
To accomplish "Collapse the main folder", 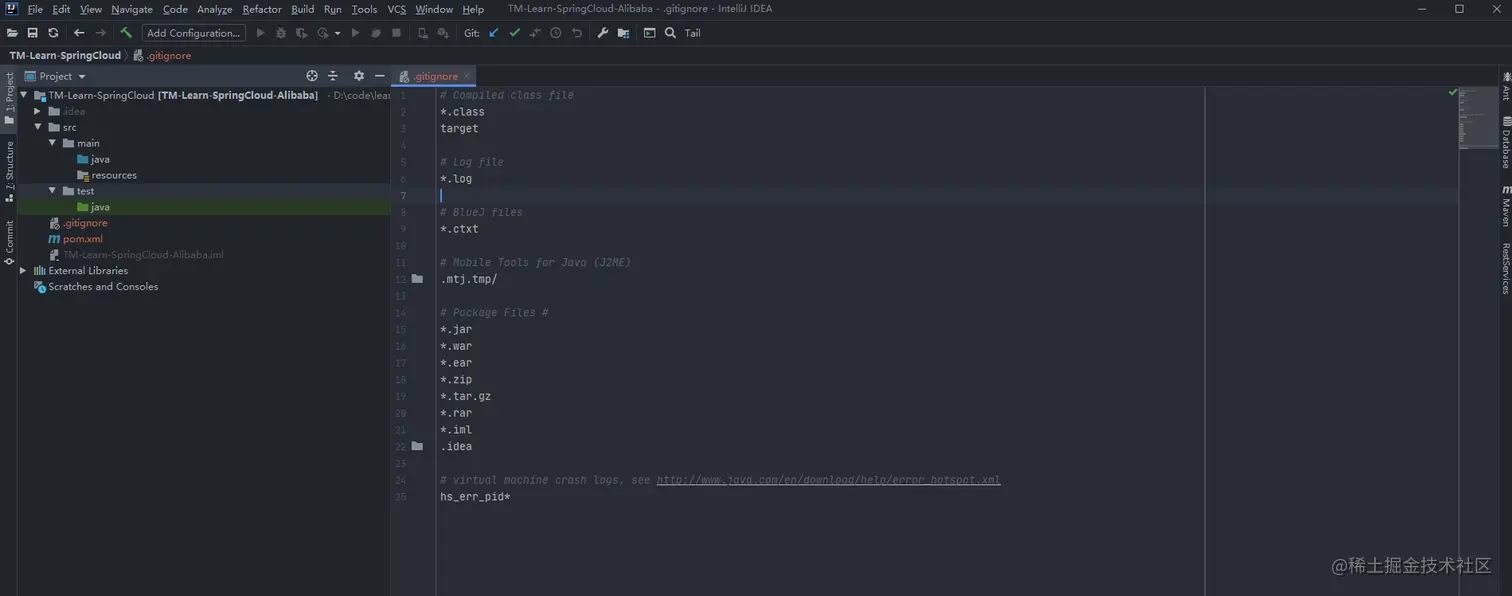I will [52, 143].
